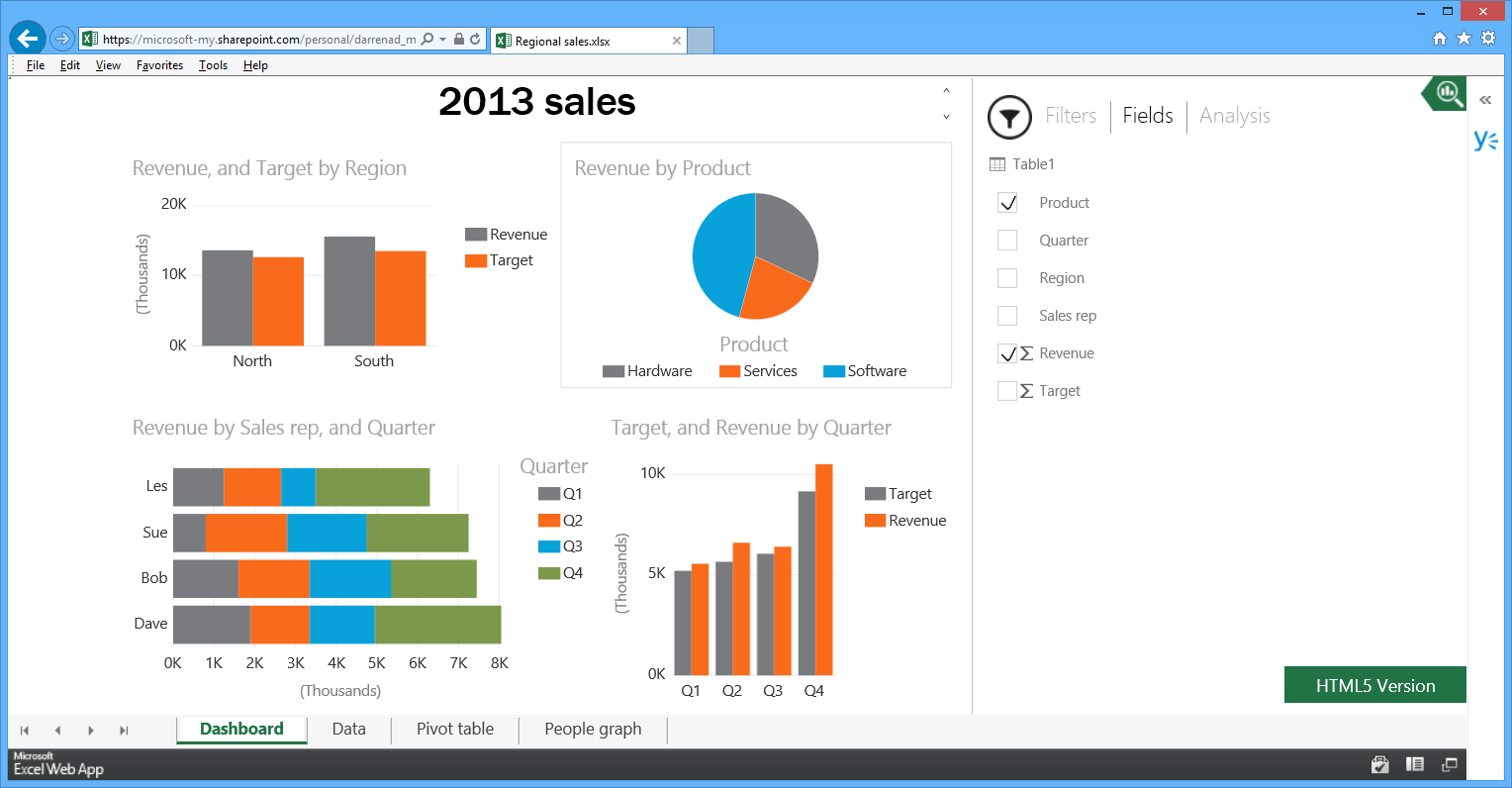Collapse the side panel with double chevron
Viewport: 1512px width, 788px height.
click(1485, 100)
